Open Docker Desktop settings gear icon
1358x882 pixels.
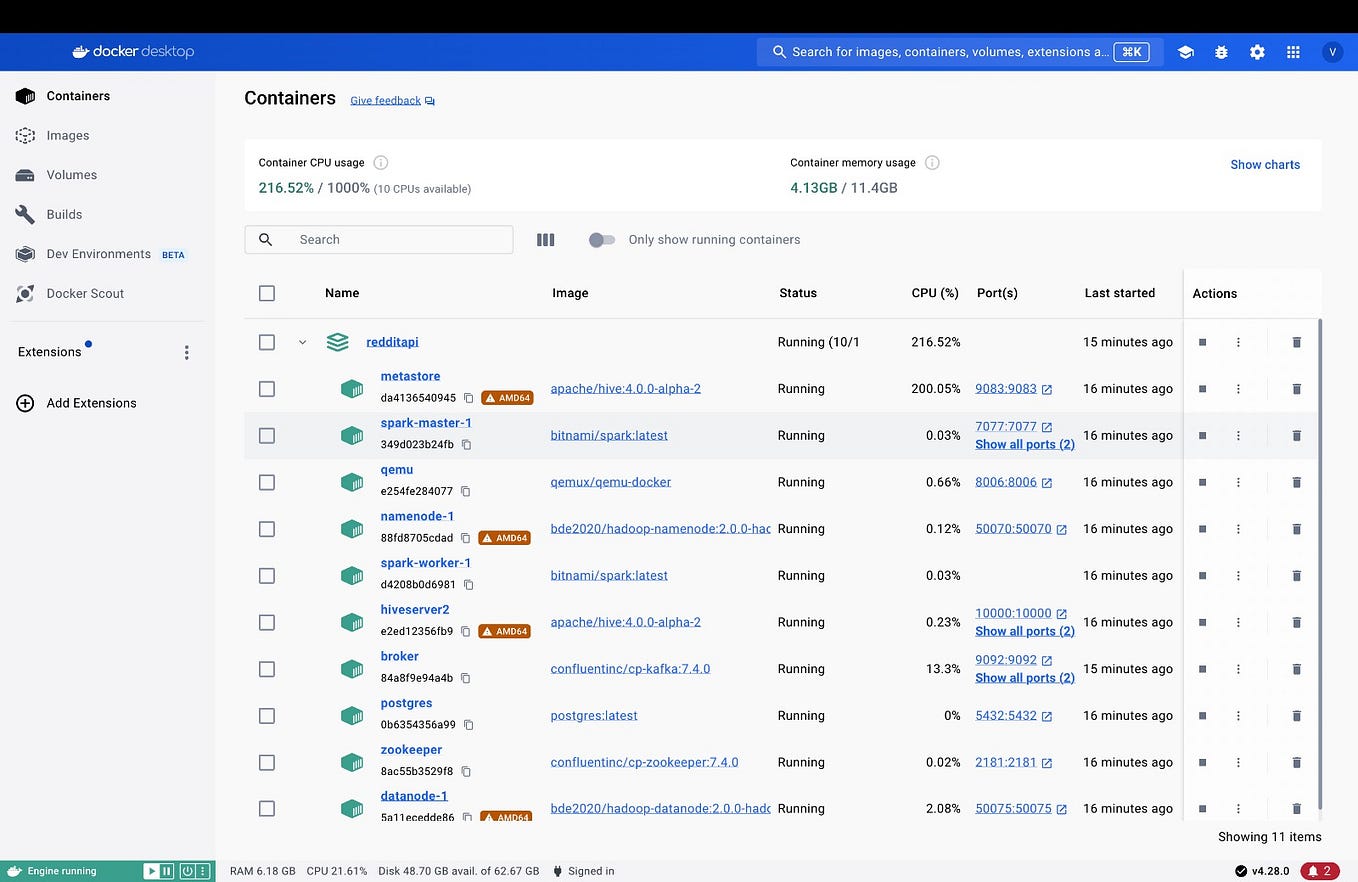click(1257, 51)
